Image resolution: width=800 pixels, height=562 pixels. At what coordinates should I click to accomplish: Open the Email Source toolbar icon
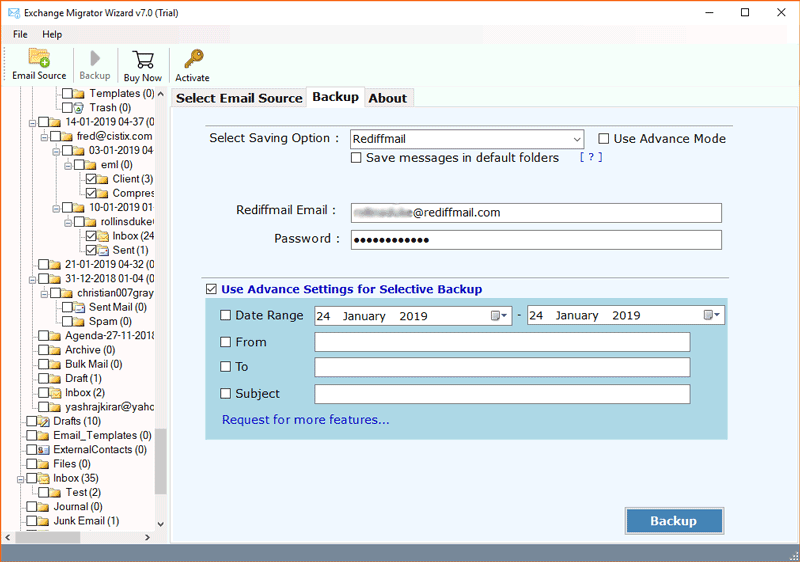pyautogui.click(x=39, y=58)
